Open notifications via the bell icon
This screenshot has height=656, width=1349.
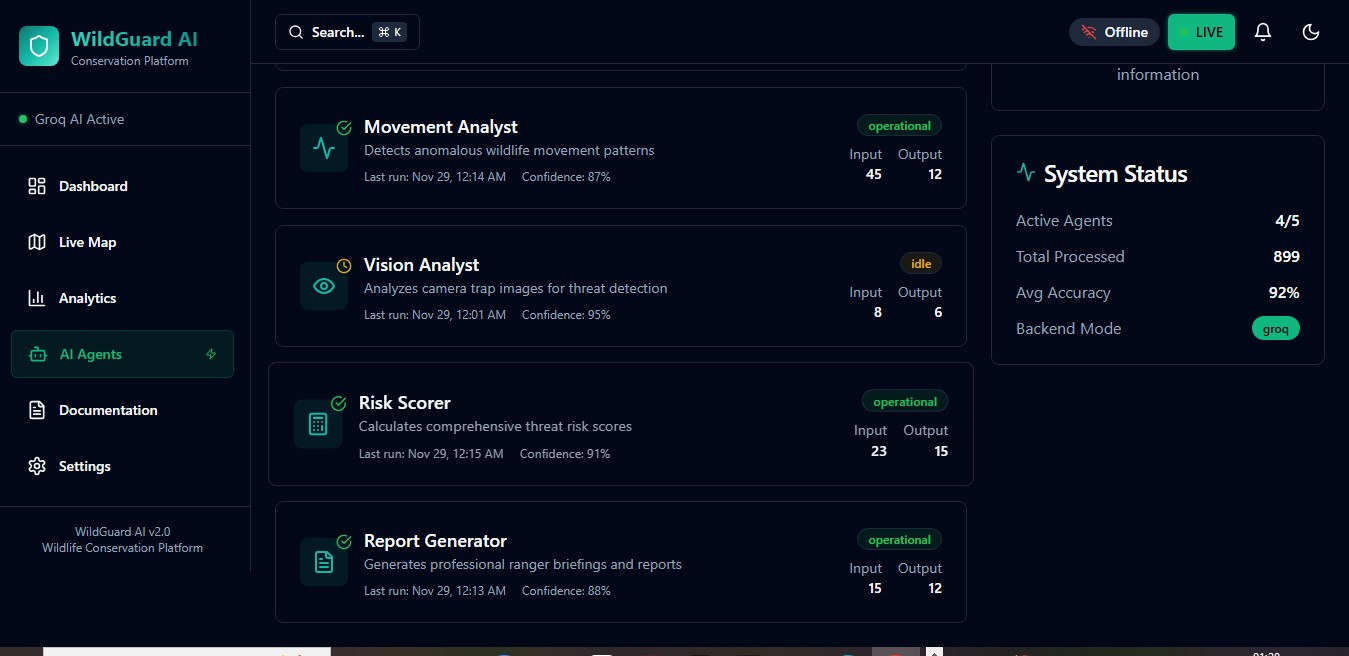(1262, 32)
